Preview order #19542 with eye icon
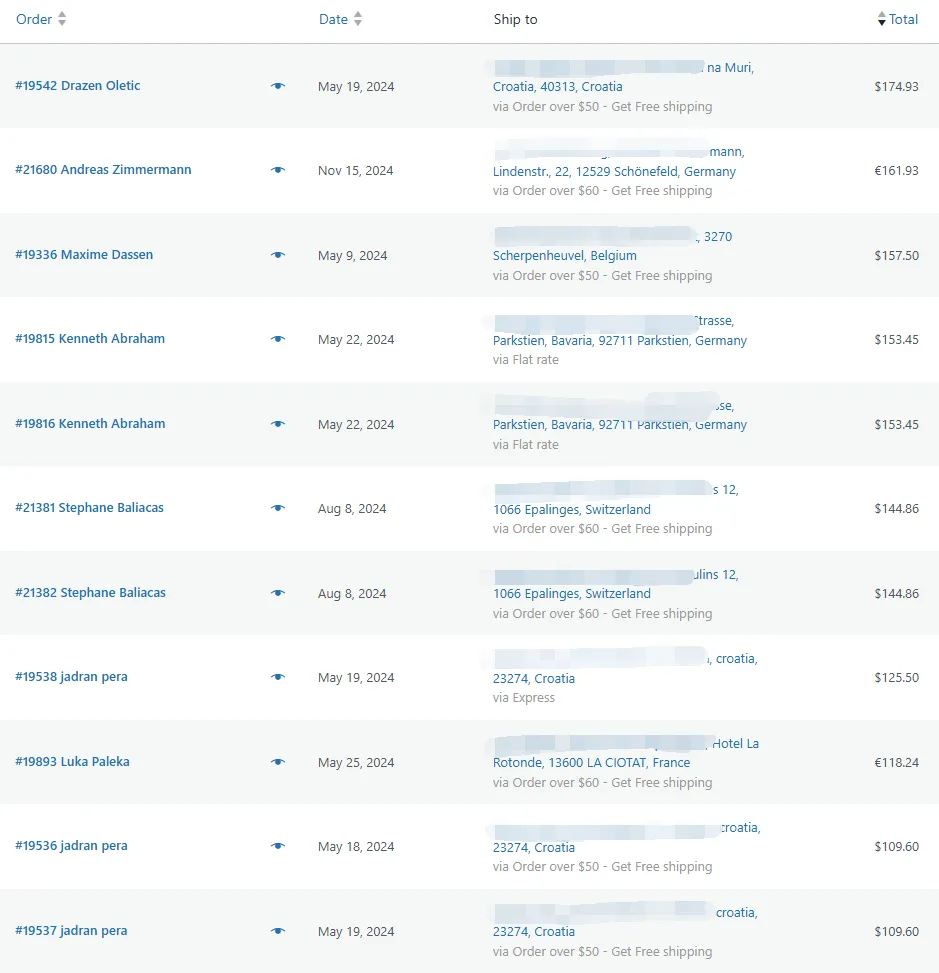This screenshot has height=973, width=939. (278, 86)
